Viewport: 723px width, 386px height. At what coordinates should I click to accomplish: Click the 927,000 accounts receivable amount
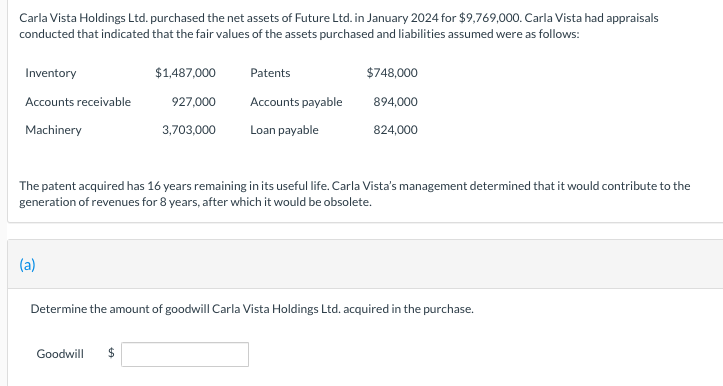point(194,101)
